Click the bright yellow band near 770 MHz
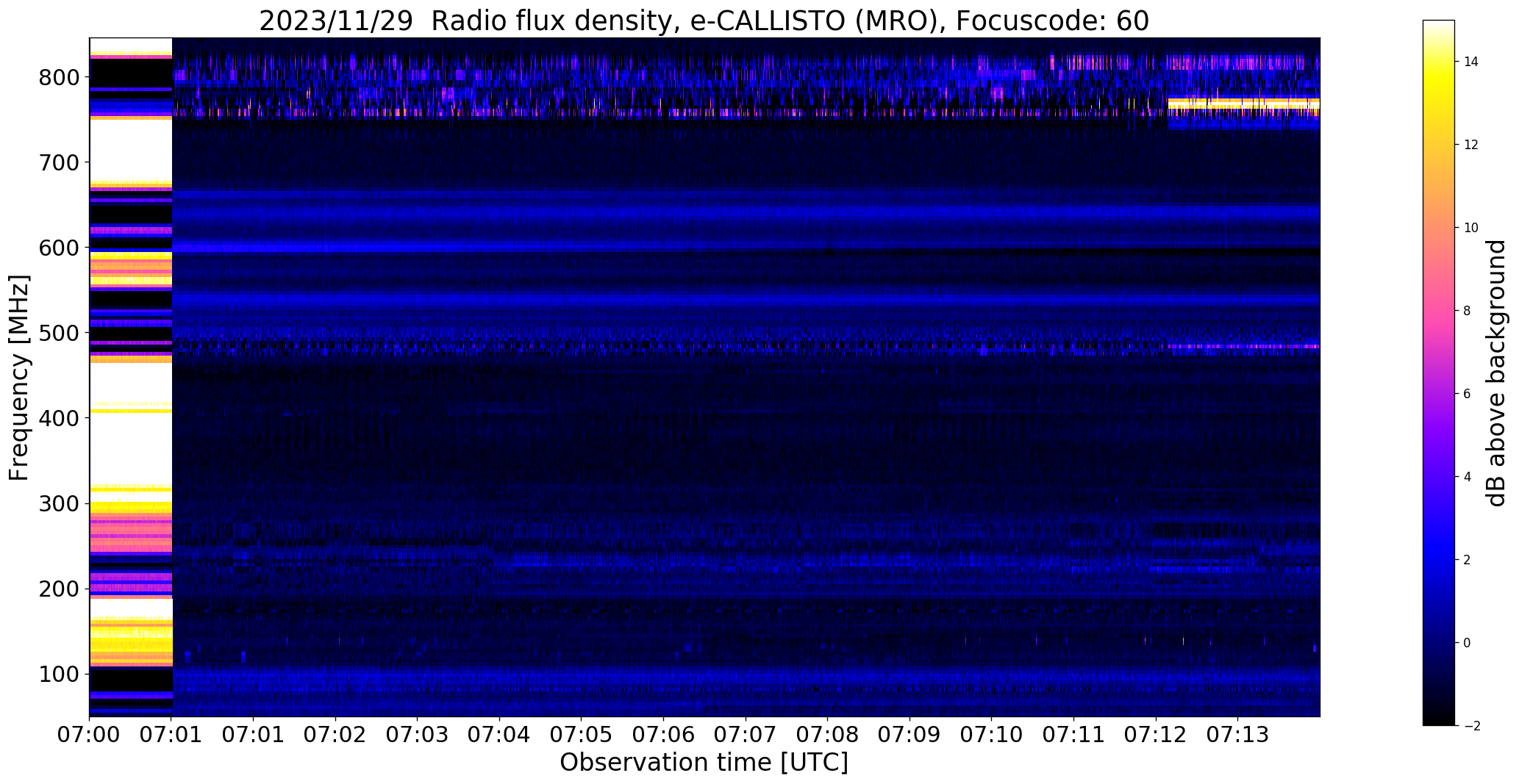The width and height of the screenshot is (1519, 784). tap(1243, 104)
